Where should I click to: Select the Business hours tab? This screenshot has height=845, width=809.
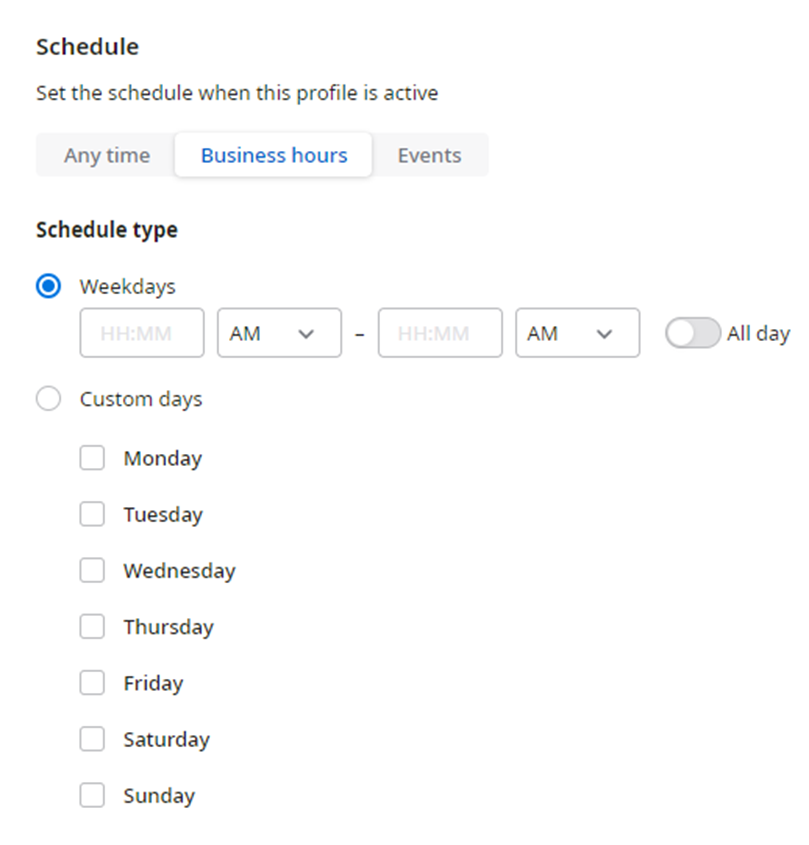(274, 155)
